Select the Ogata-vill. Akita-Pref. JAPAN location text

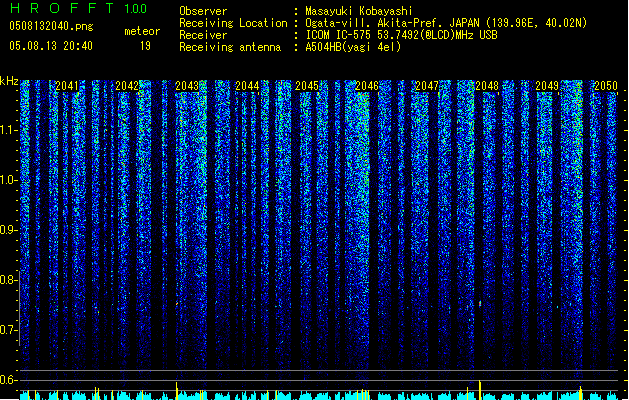(446, 23)
